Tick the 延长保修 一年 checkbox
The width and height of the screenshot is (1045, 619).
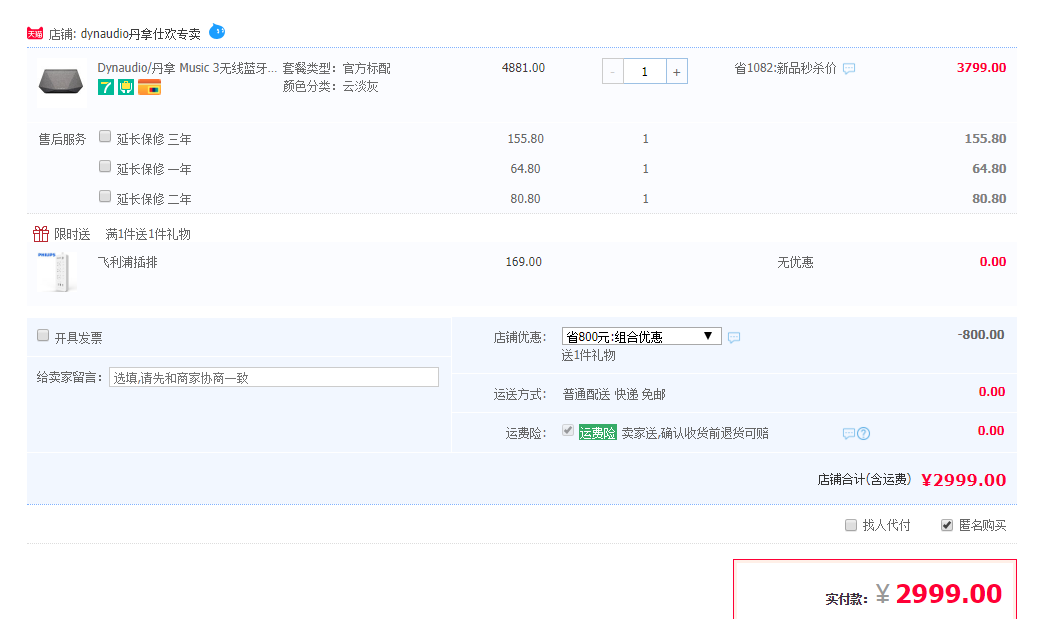105,167
